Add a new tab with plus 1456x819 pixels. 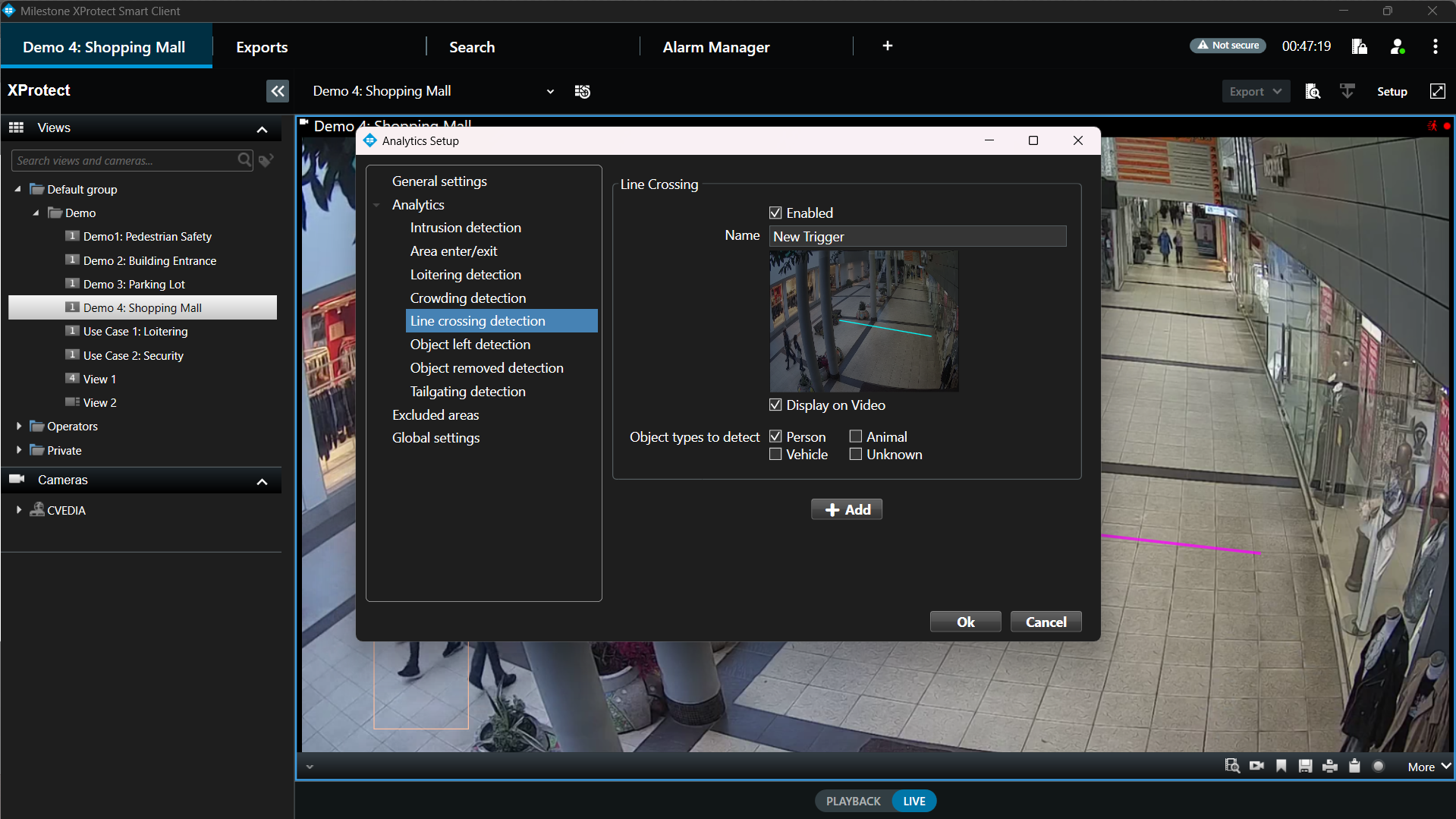(887, 46)
